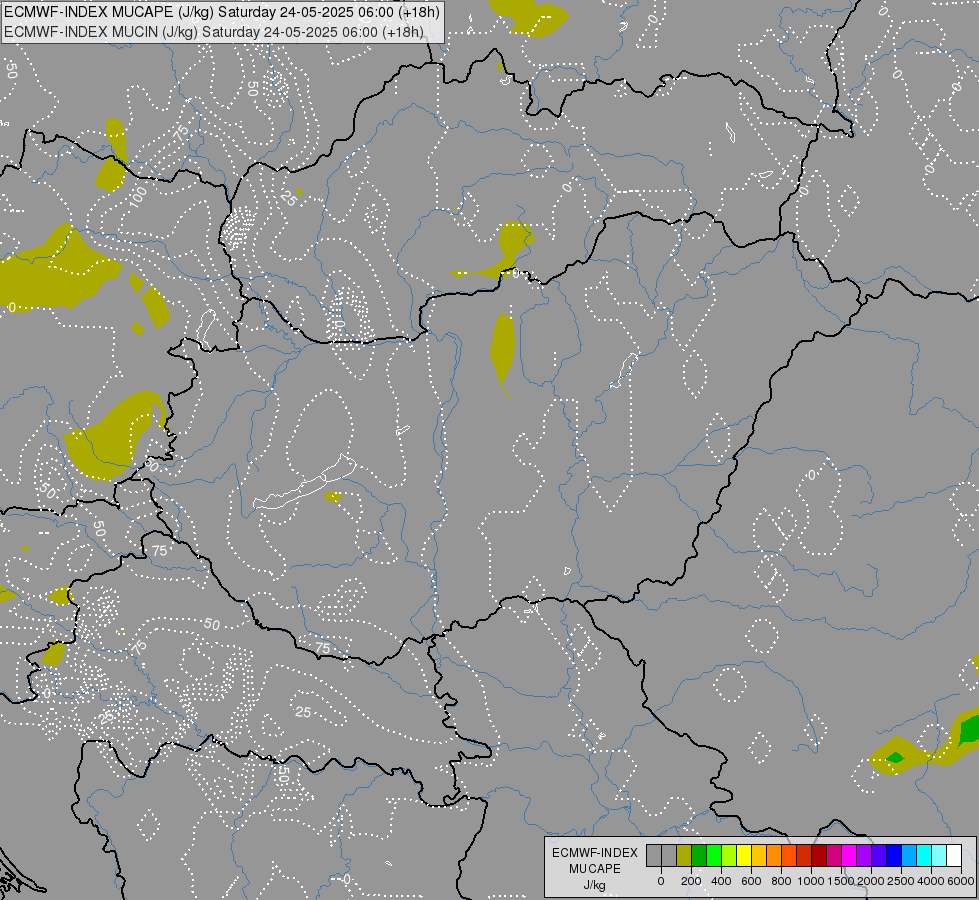979x900 pixels.
Task: Click the magenta legend swatch
Action: tap(849, 855)
